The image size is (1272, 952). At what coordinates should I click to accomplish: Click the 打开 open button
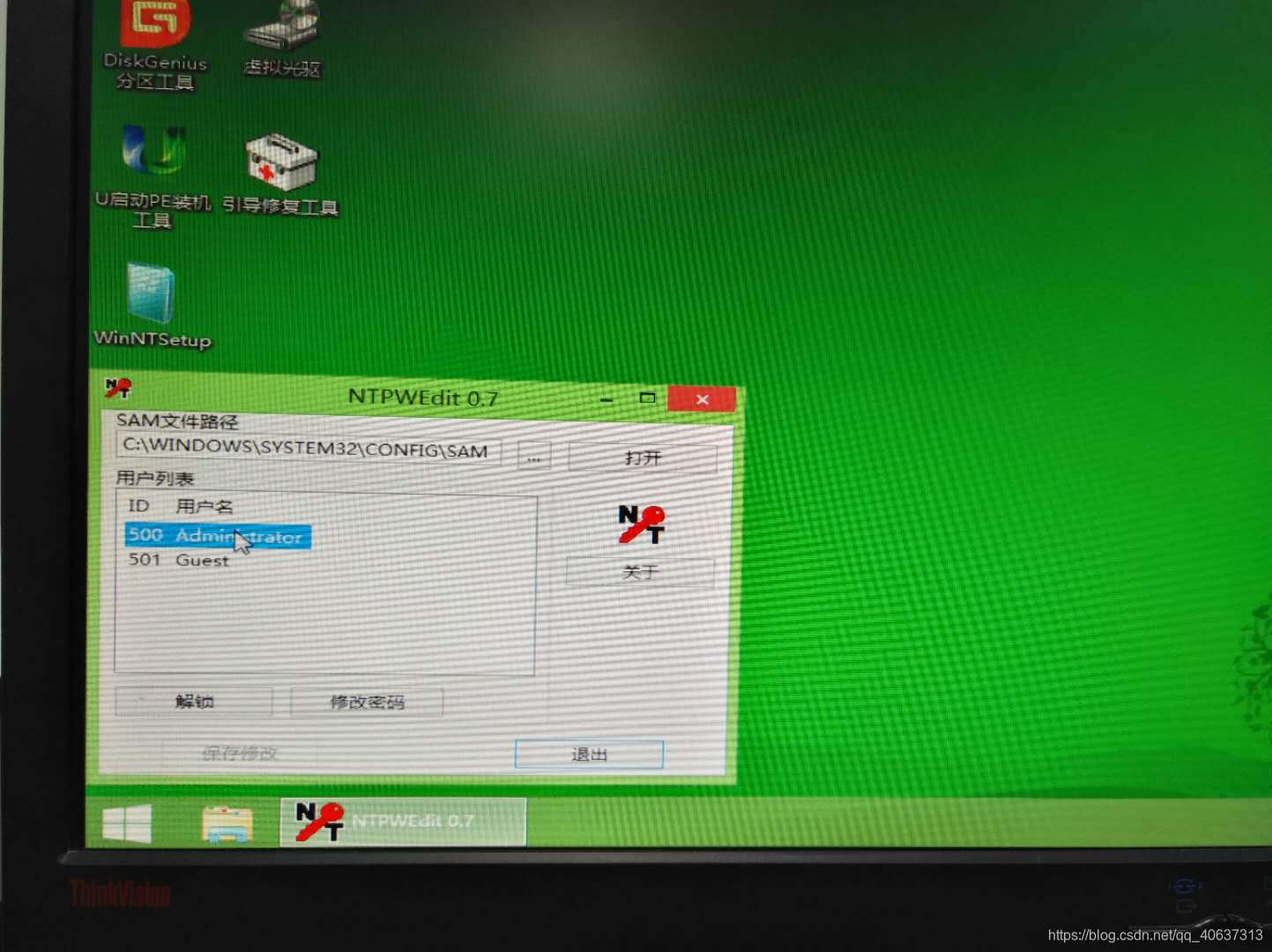coord(643,457)
